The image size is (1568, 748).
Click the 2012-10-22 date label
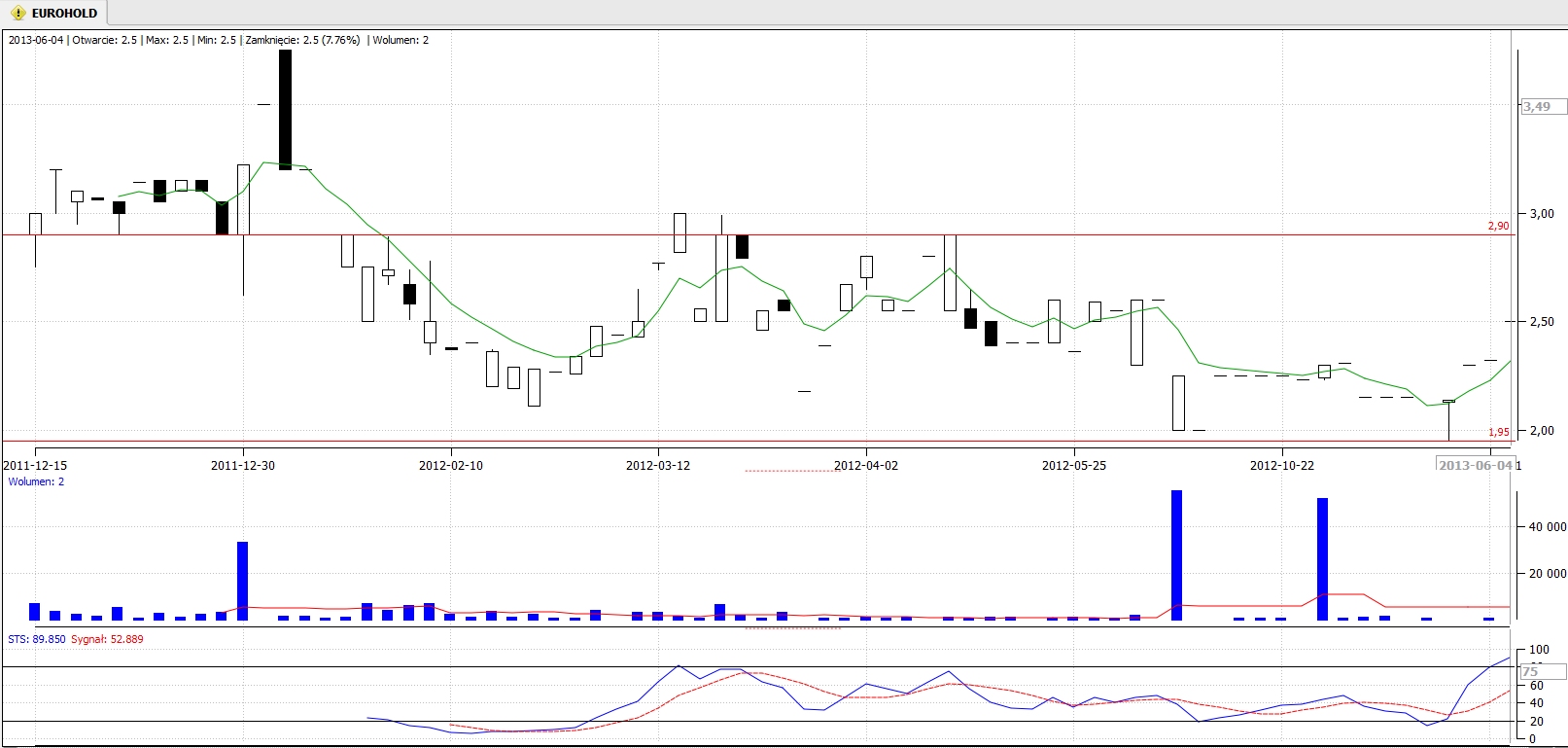coord(1282,465)
